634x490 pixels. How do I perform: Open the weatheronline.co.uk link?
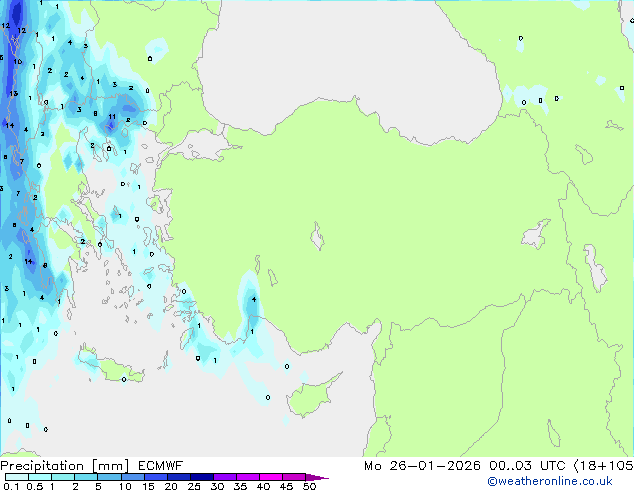click(550, 481)
